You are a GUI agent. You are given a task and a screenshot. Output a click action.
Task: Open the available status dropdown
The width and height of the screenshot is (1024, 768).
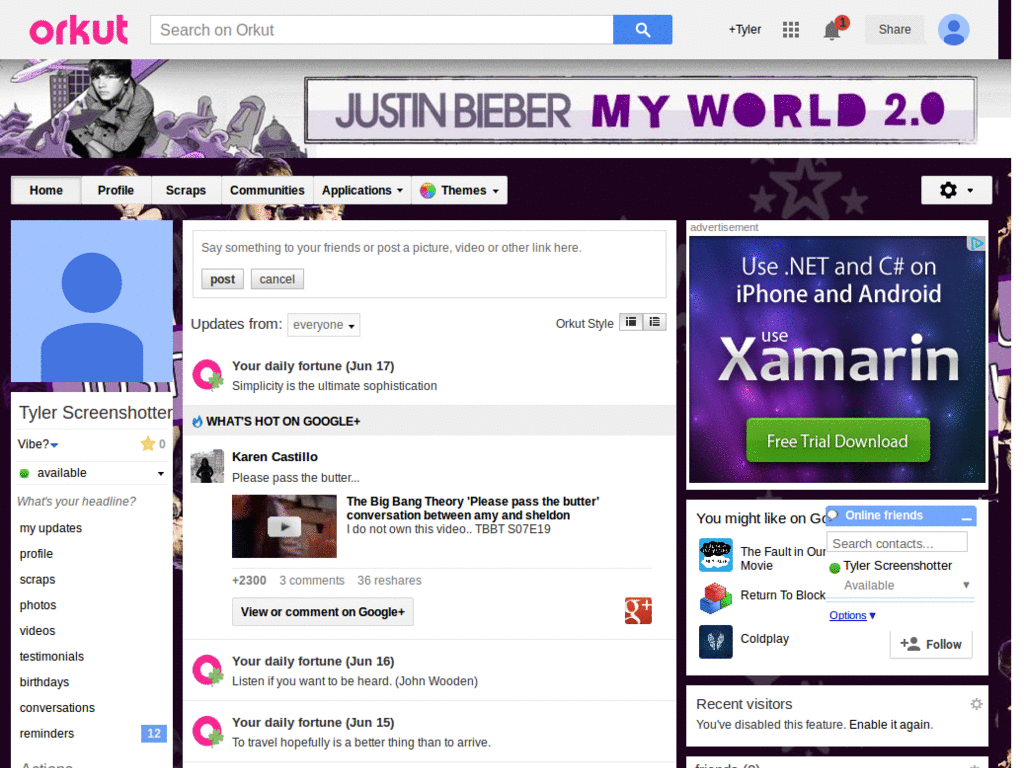(161, 473)
